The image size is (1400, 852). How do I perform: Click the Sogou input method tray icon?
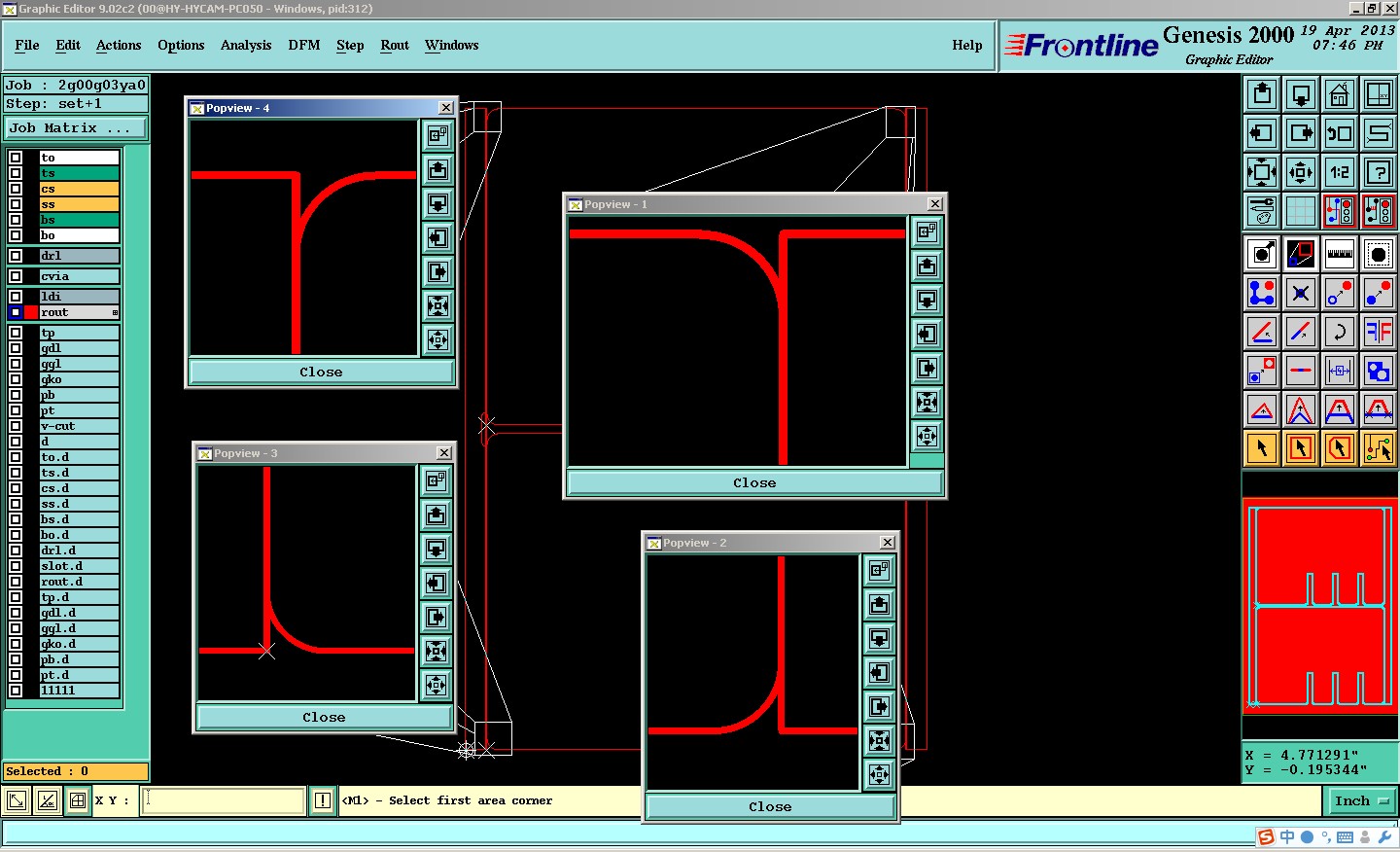(x=1266, y=837)
